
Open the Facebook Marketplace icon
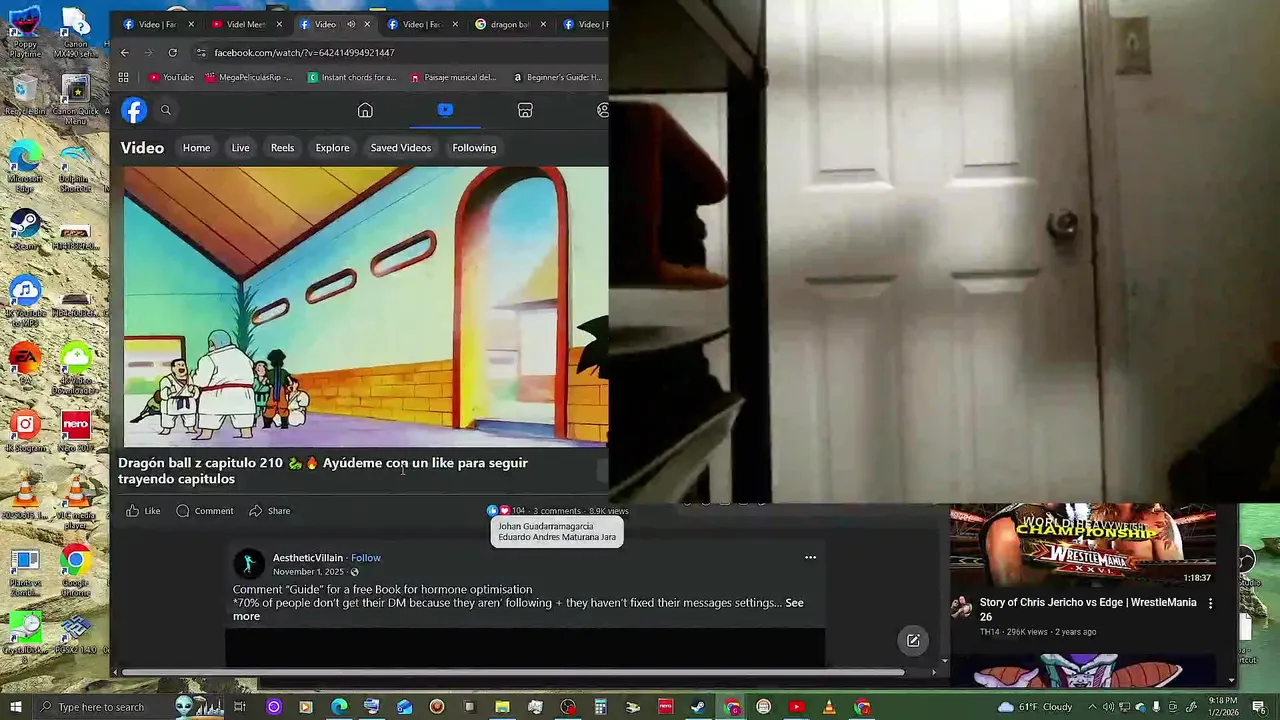pos(525,110)
